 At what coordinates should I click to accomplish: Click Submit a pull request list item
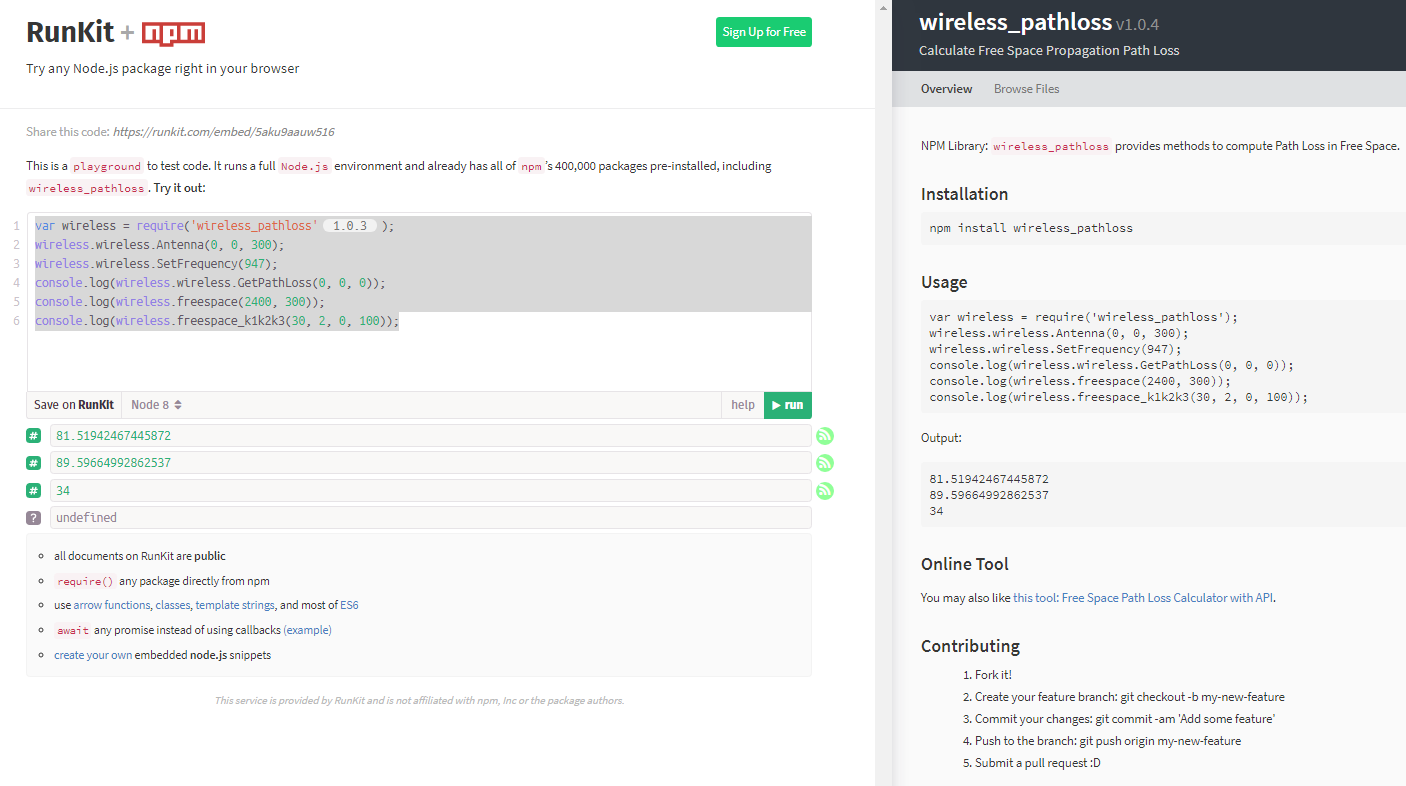click(x=1038, y=763)
